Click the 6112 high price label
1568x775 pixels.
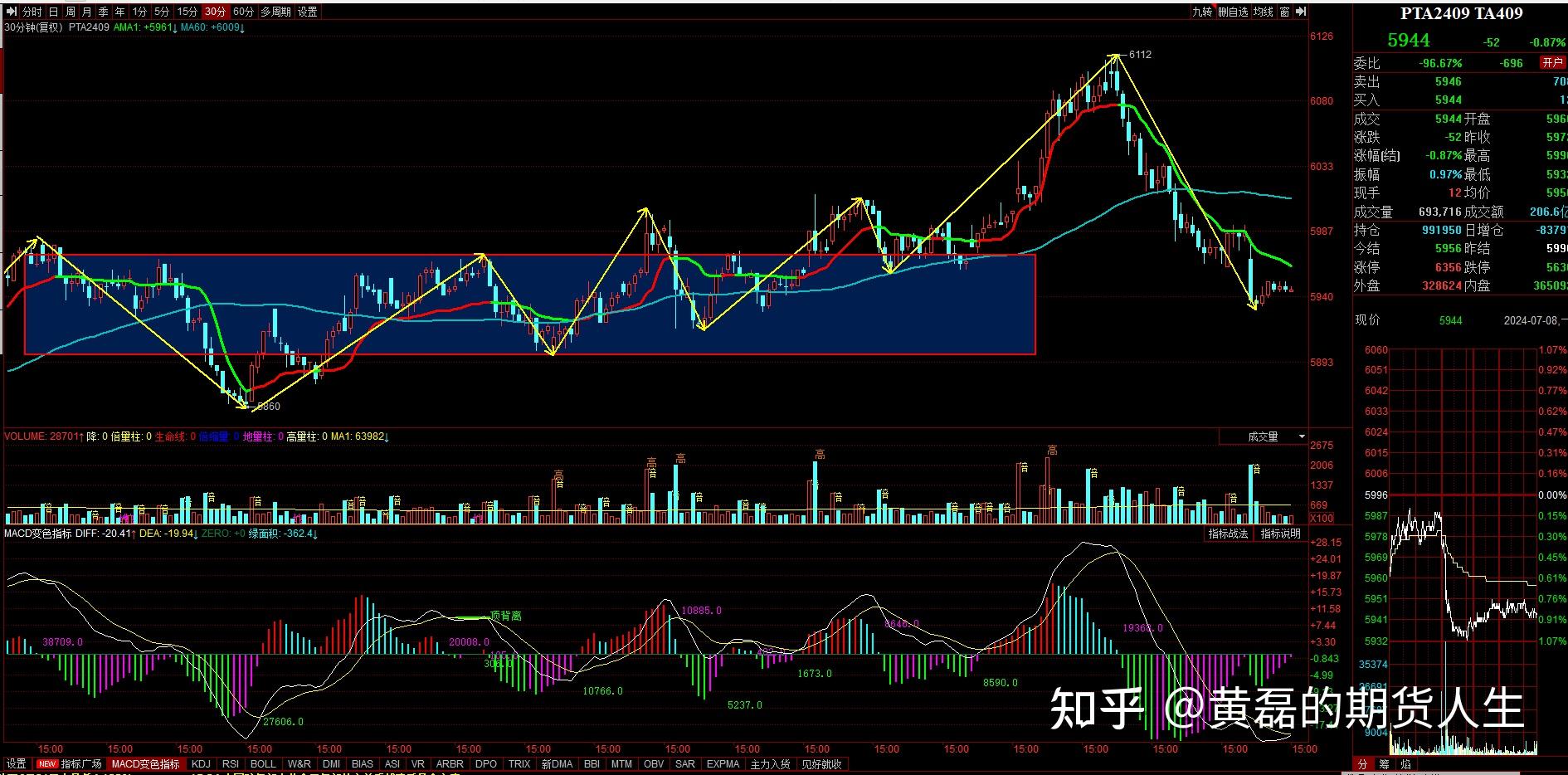coord(1140,54)
